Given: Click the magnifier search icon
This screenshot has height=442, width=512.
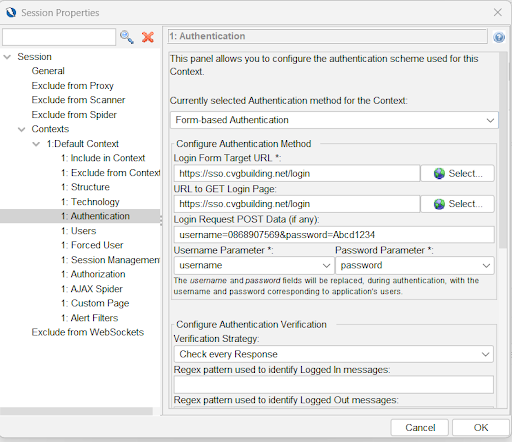Looking at the screenshot, I should point(127,37).
